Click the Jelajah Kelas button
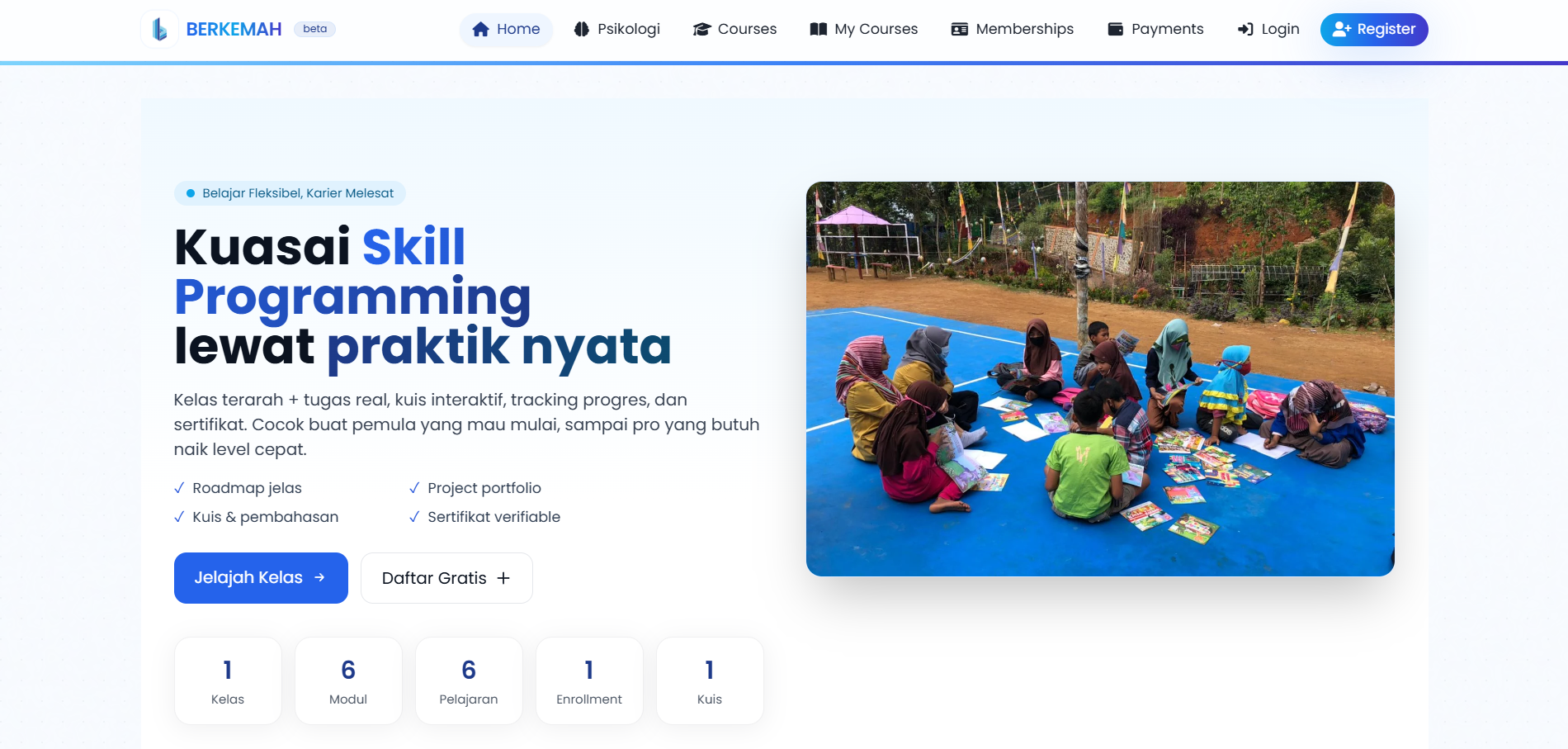This screenshot has width=1568, height=749. 260,578
